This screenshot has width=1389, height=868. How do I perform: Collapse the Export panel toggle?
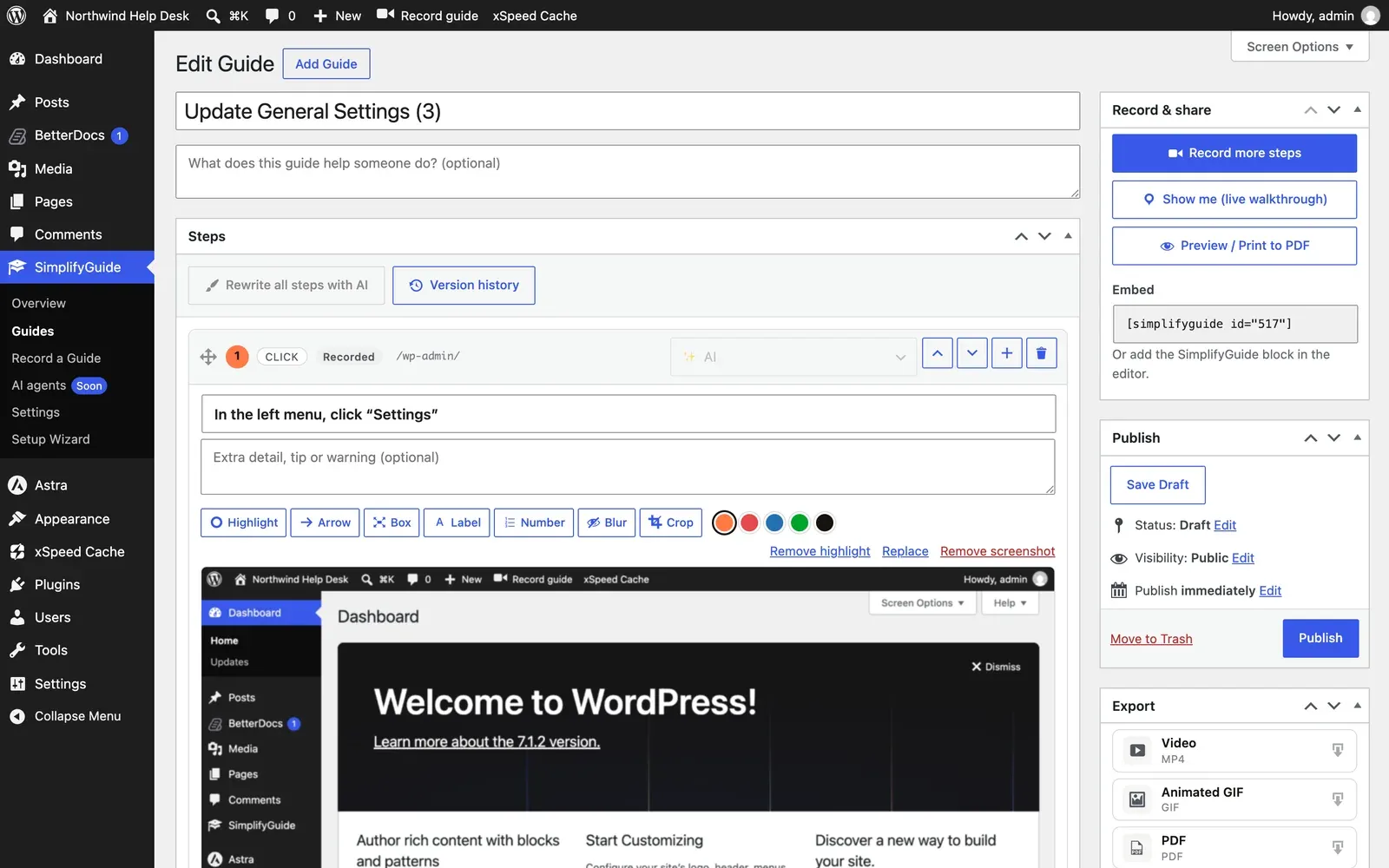click(x=1357, y=706)
